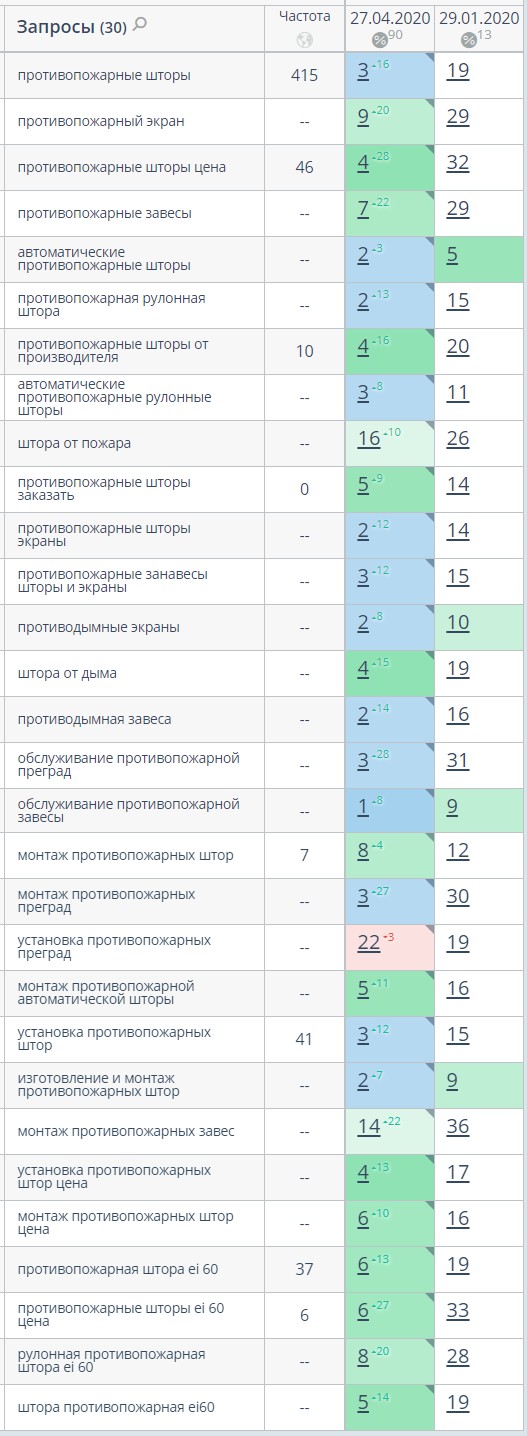Select the query штора противопожарная ei60

(116, 1407)
